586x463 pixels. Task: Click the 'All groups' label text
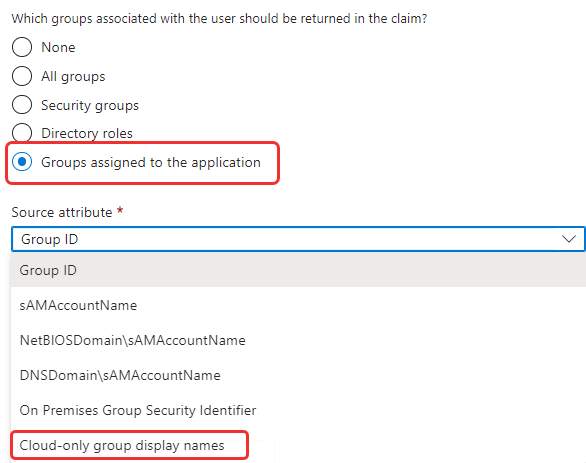point(73,77)
